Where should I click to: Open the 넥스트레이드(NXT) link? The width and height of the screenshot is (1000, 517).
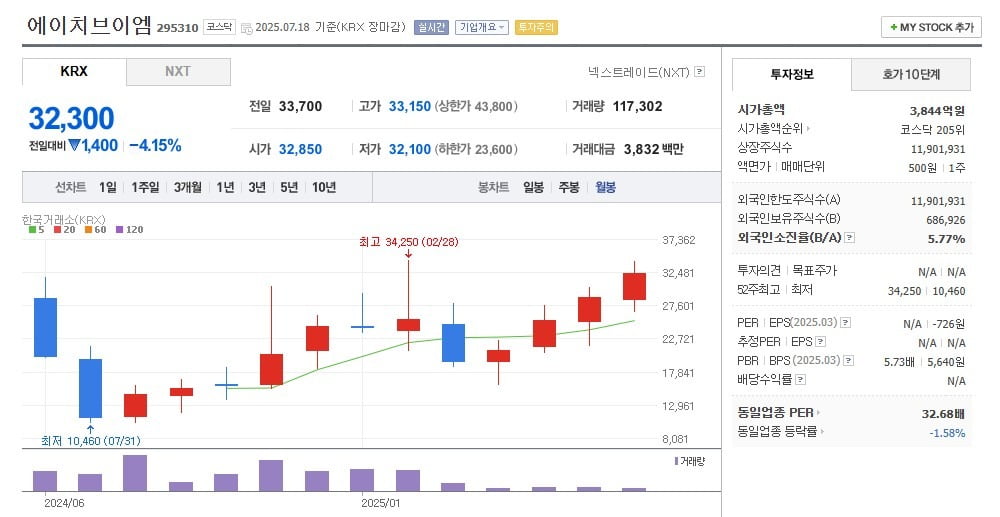(x=638, y=72)
